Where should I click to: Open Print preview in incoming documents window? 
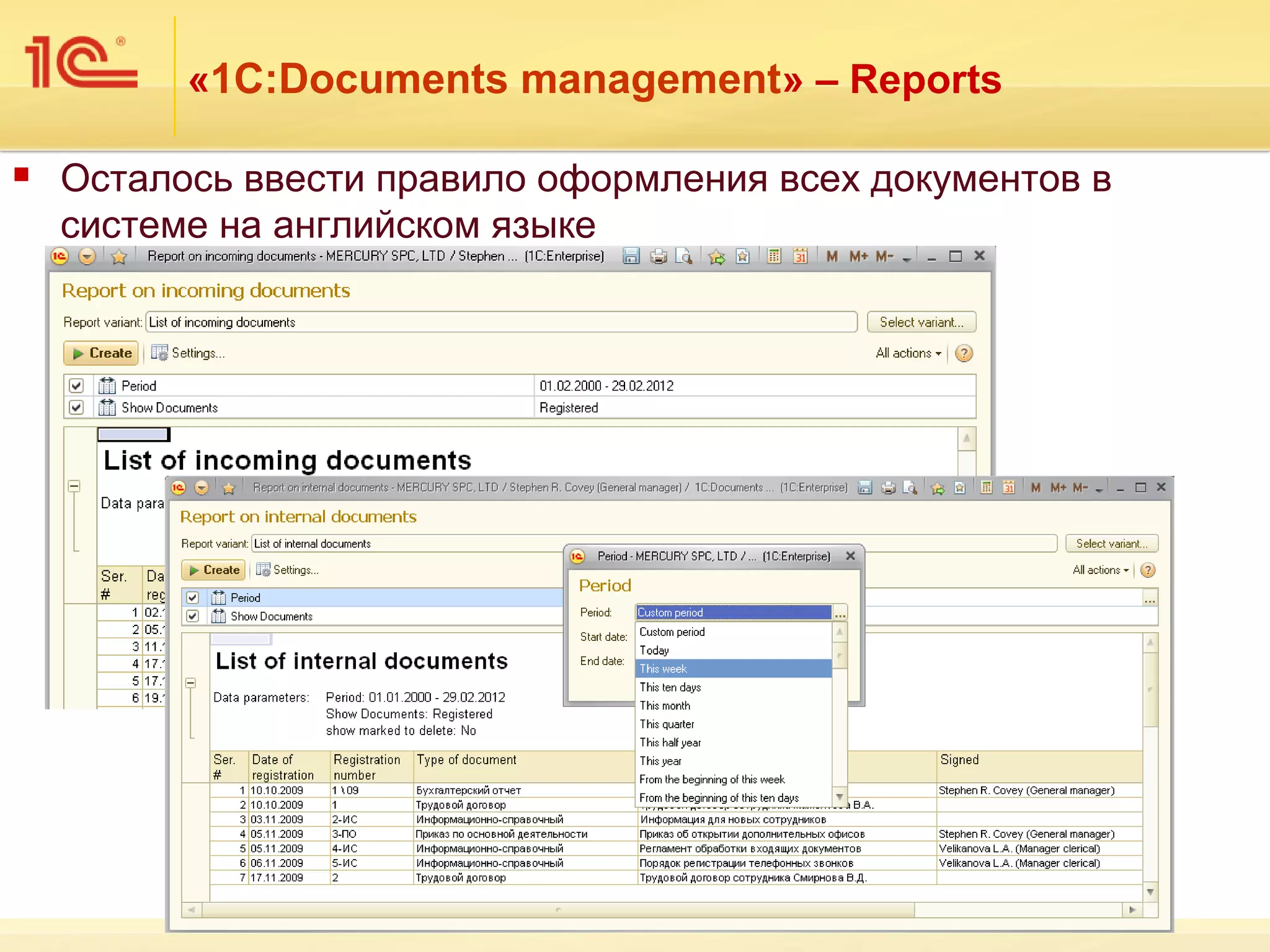click(x=684, y=256)
